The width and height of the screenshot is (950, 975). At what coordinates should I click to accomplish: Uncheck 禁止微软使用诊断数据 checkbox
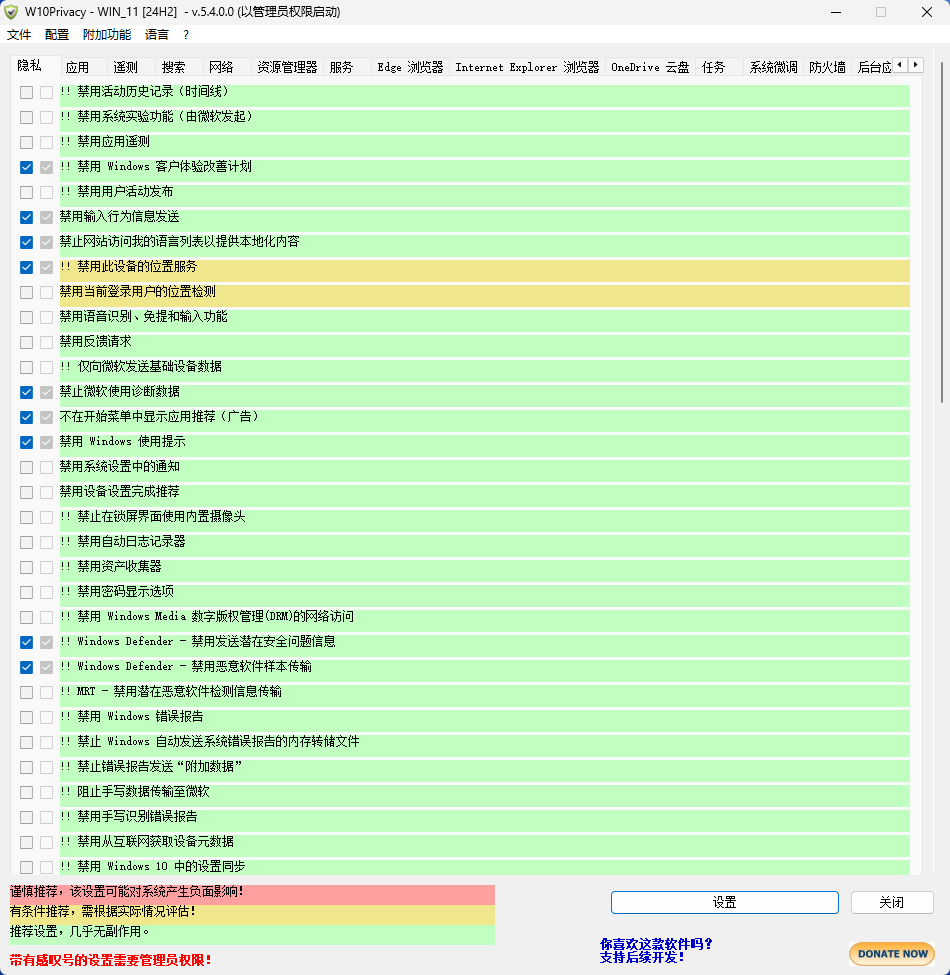click(26, 392)
